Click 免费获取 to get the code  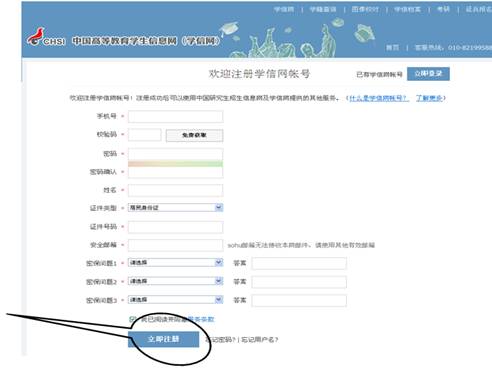tap(194, 135)
